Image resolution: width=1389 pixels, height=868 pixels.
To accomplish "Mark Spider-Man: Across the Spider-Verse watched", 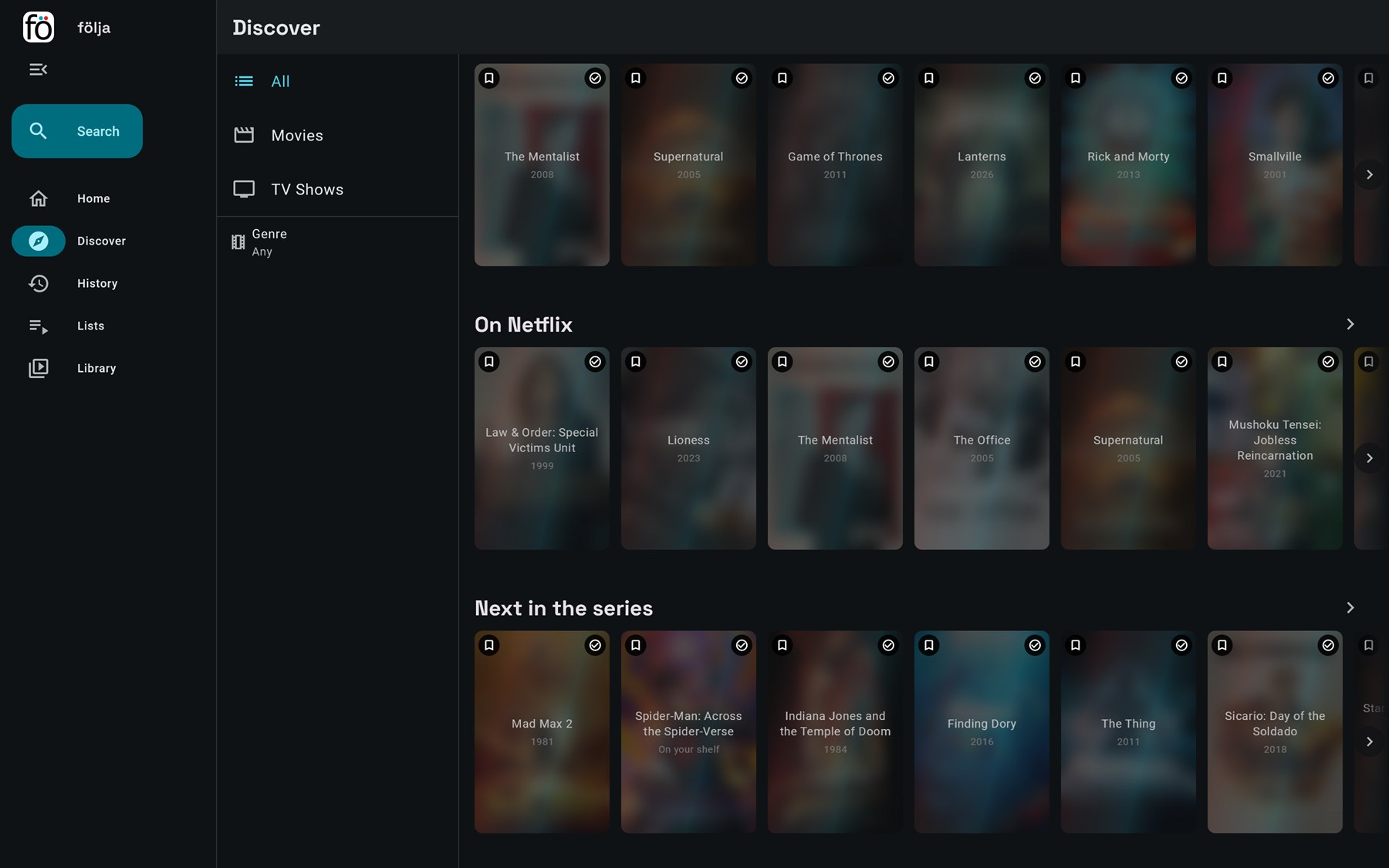I will [742, 645].
